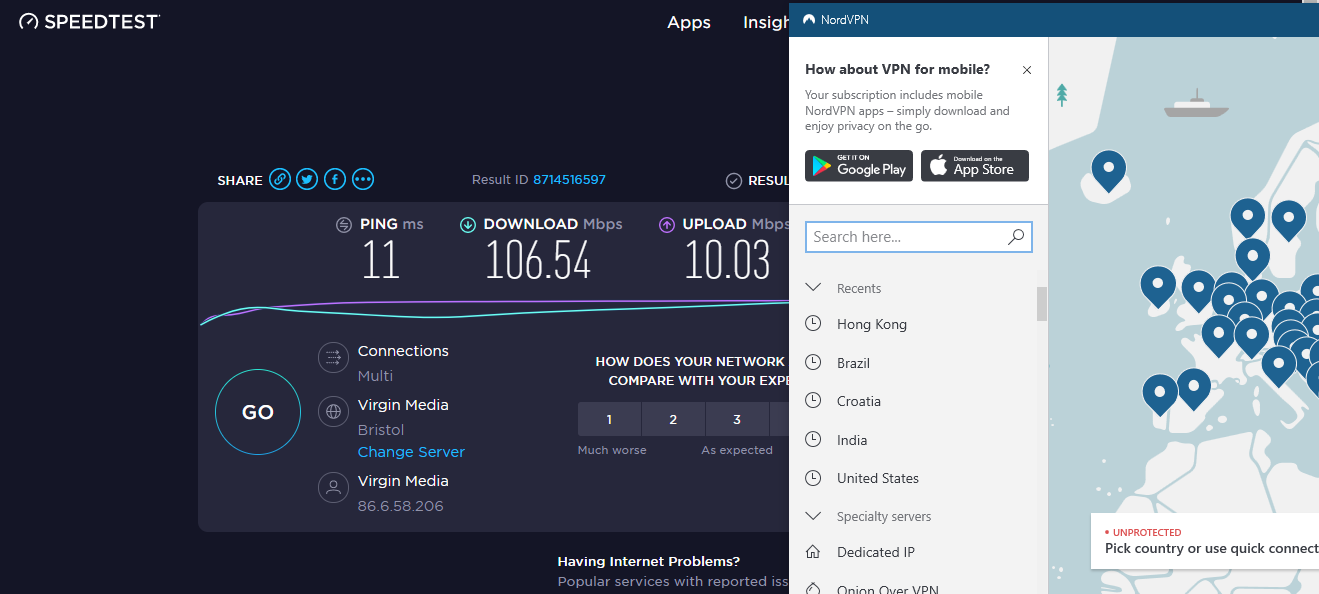Click the 10.03 upload speed value
The width and height of the screenshot is (1319, 594).
pos(727,261)
